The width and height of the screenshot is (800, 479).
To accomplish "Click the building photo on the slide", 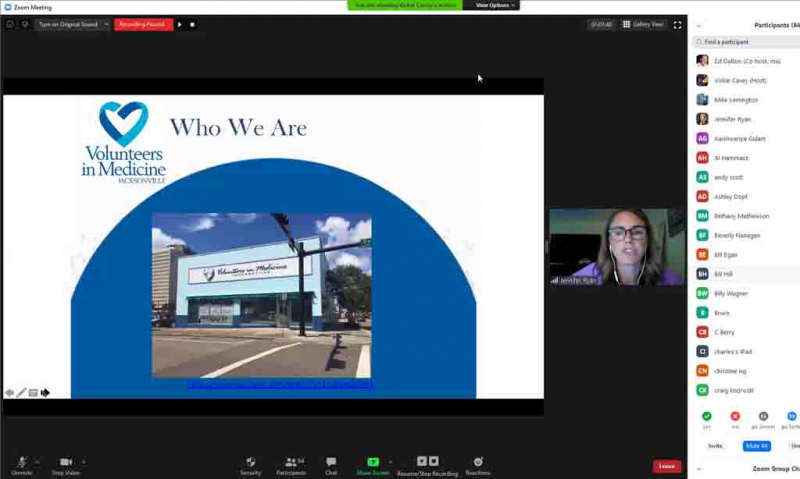I will tap(262, 295).
